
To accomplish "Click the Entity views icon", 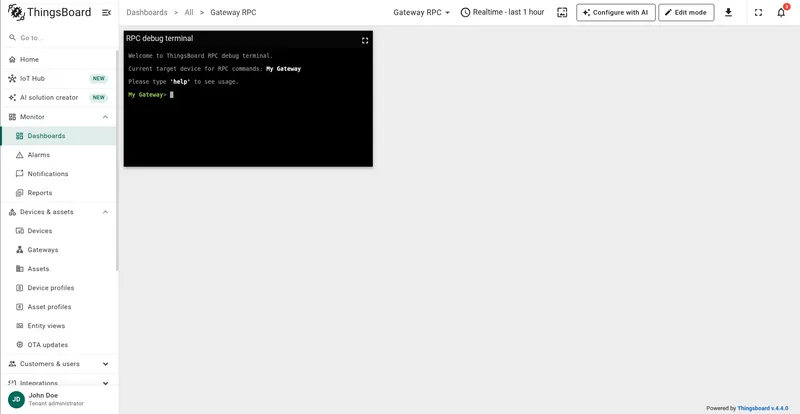I will coord(20,326).
